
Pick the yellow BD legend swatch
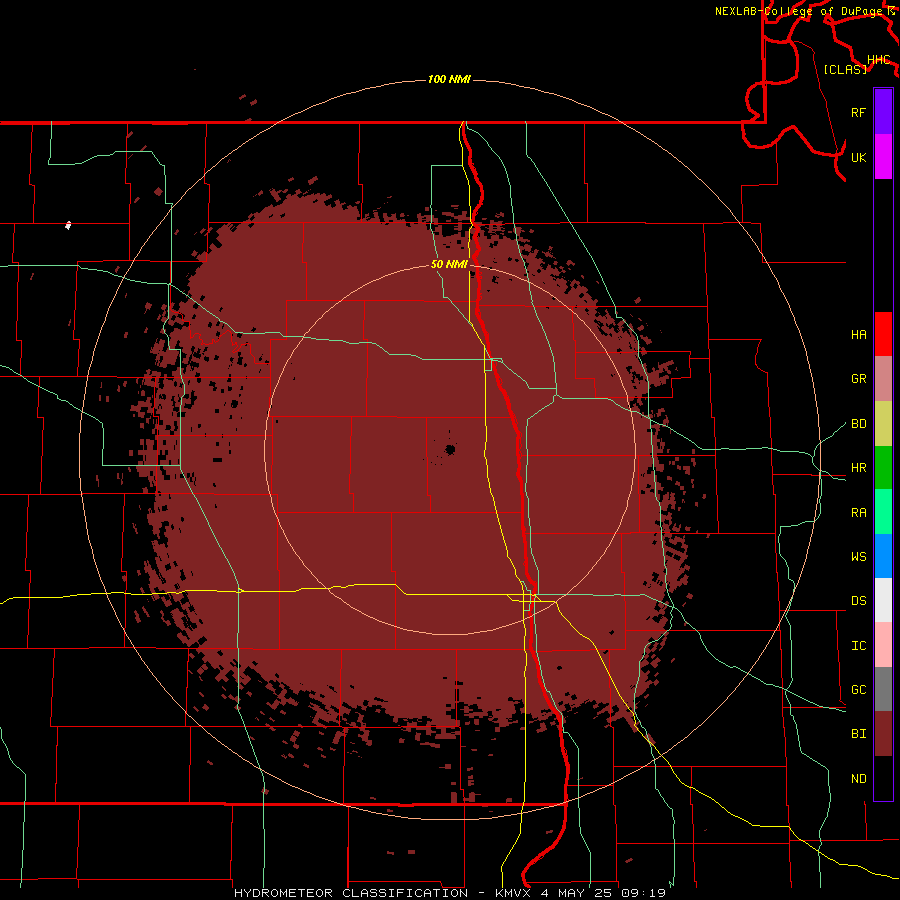tap(883, 424)
